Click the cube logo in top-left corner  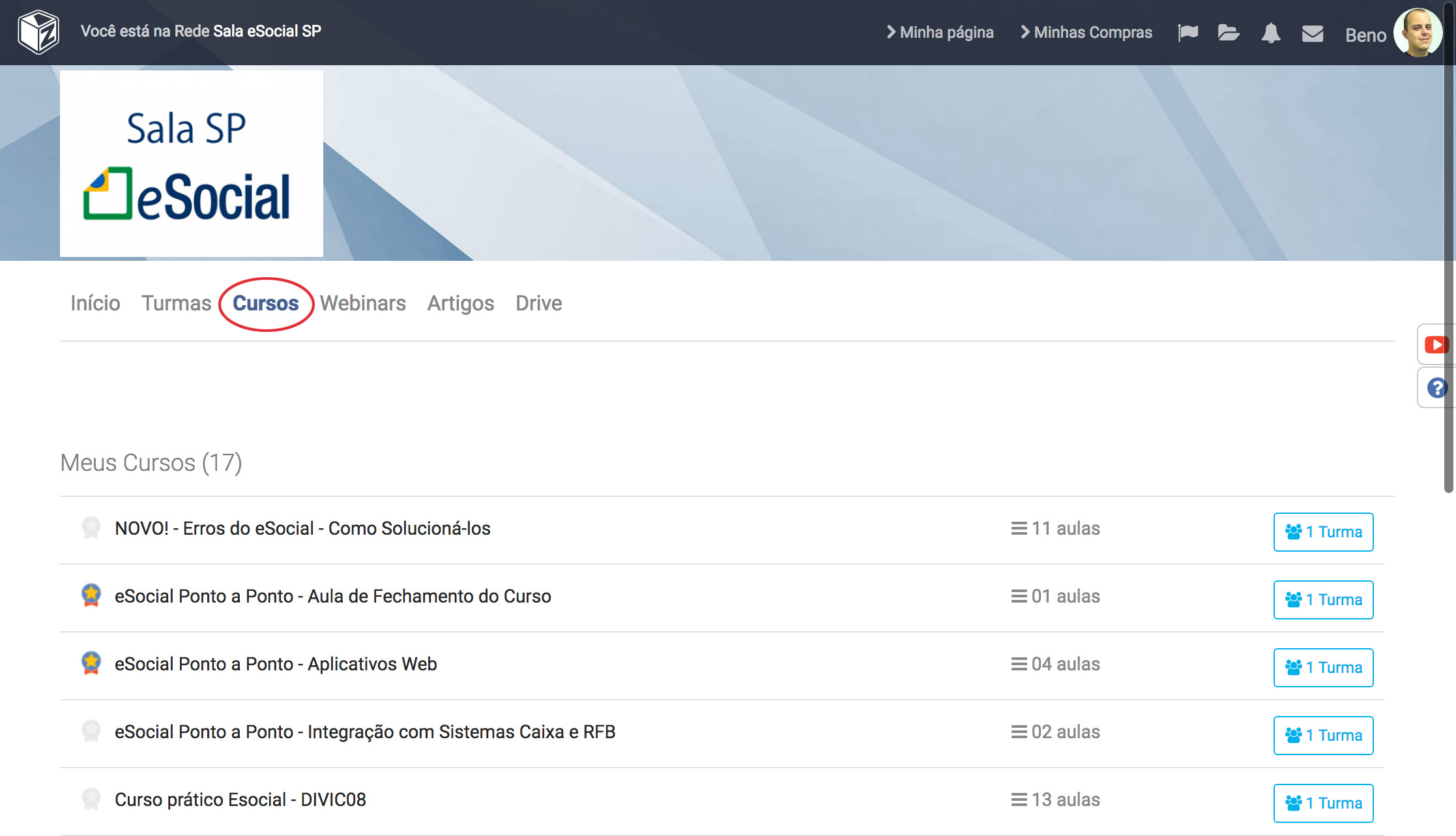click(x=38, y=32)
